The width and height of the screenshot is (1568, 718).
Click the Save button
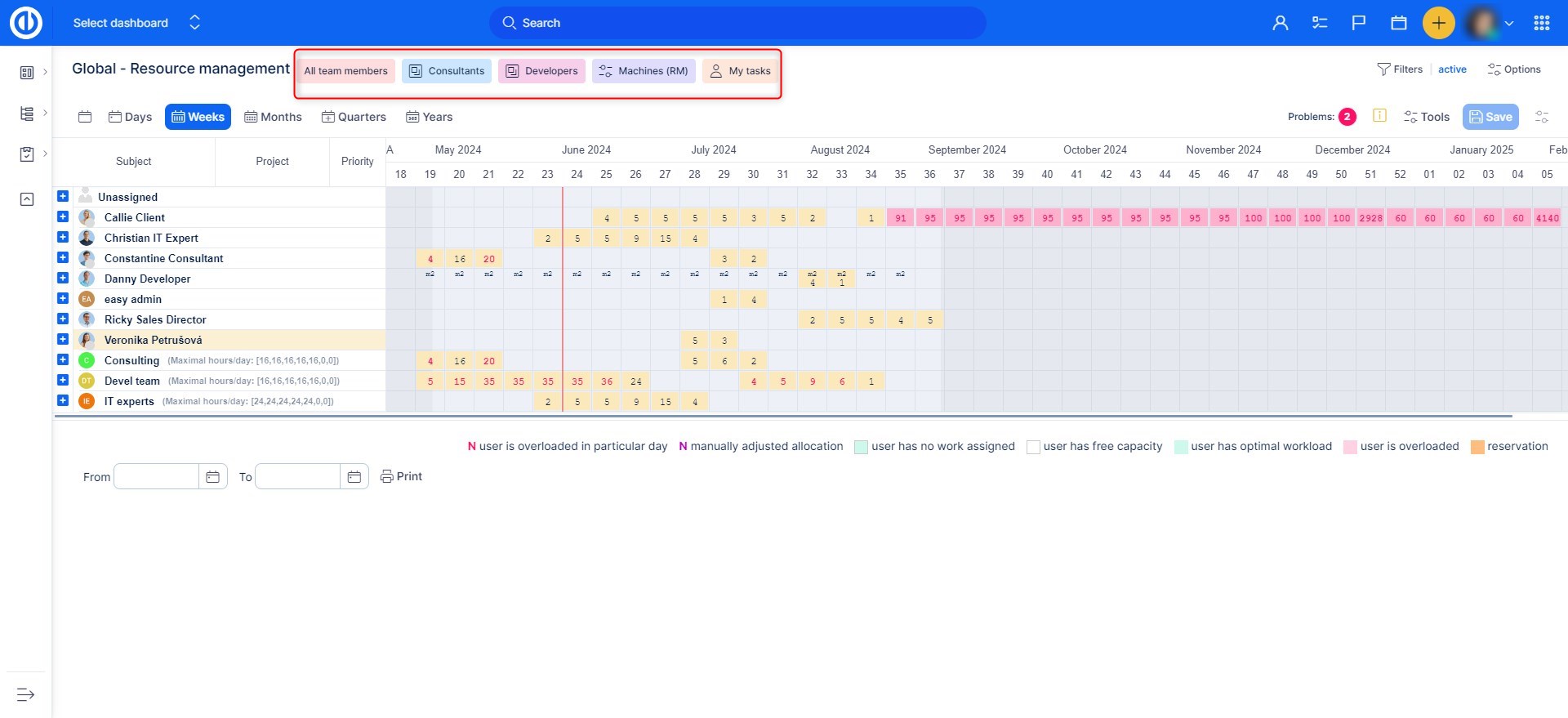(x=1490, y=117)
